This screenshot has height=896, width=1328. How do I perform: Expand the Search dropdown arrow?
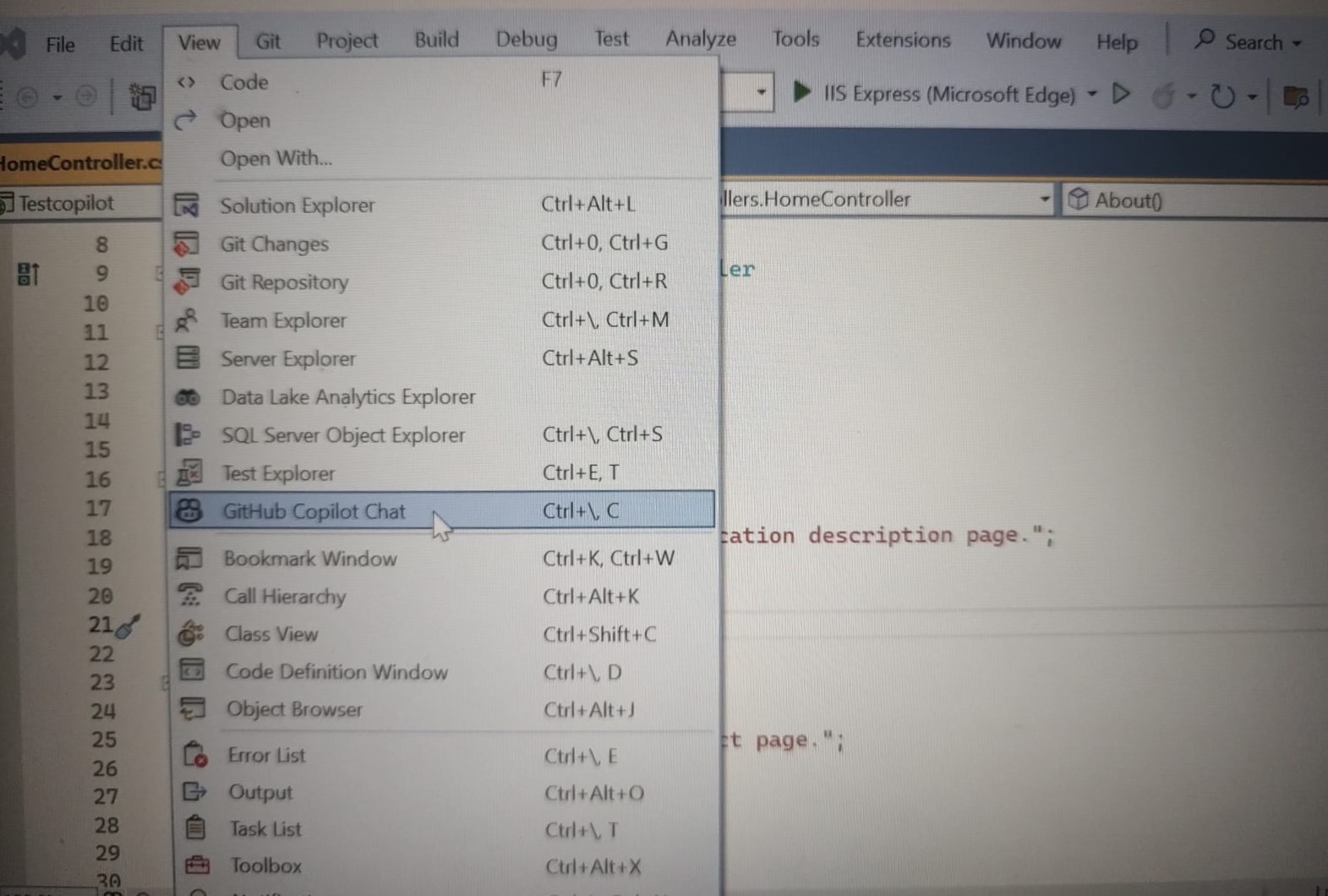1297,43
